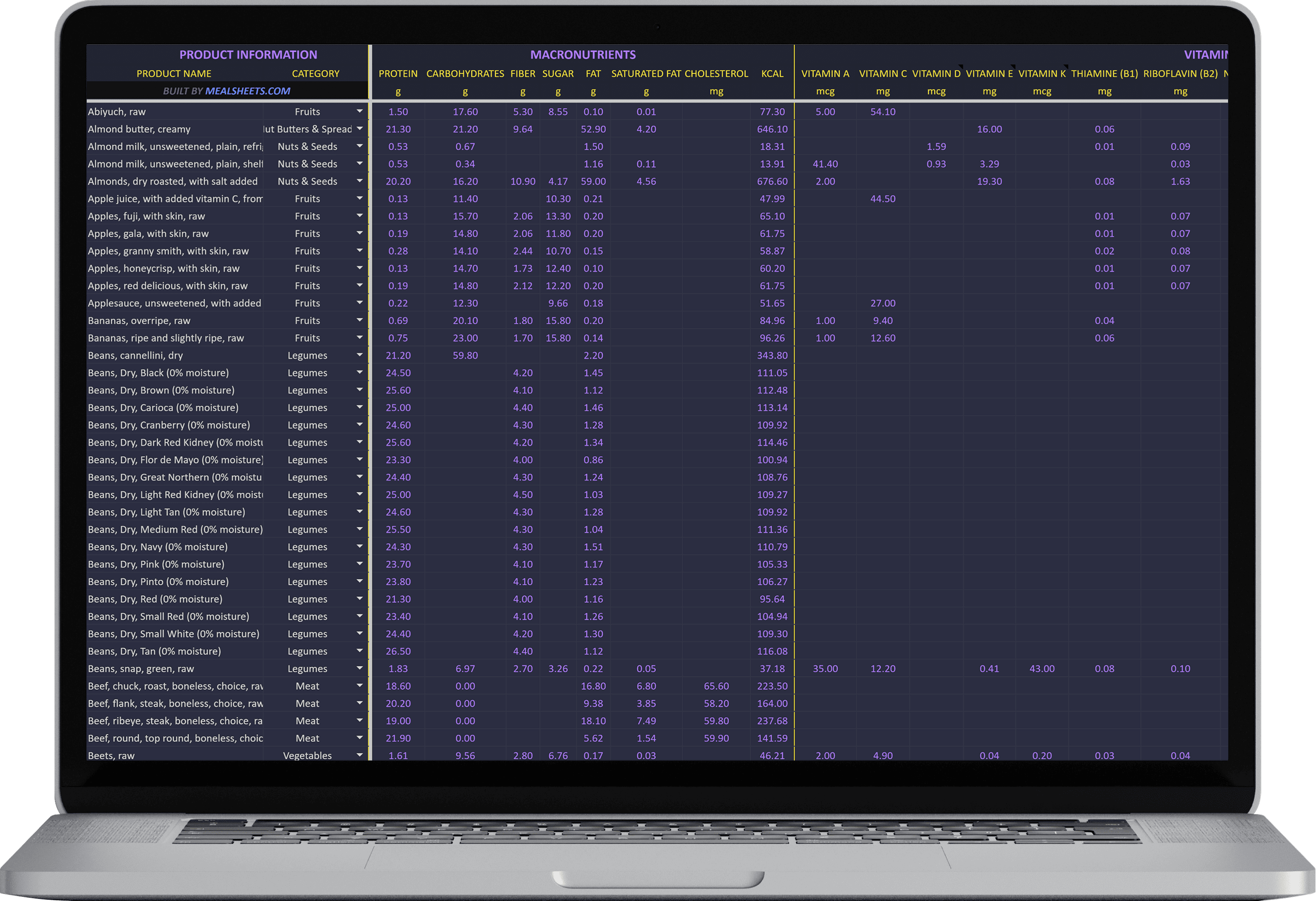This screenshot has width=1316, height=901.
Task: Click the MACRONUTRIENTS section header
Action: point(582,55)
